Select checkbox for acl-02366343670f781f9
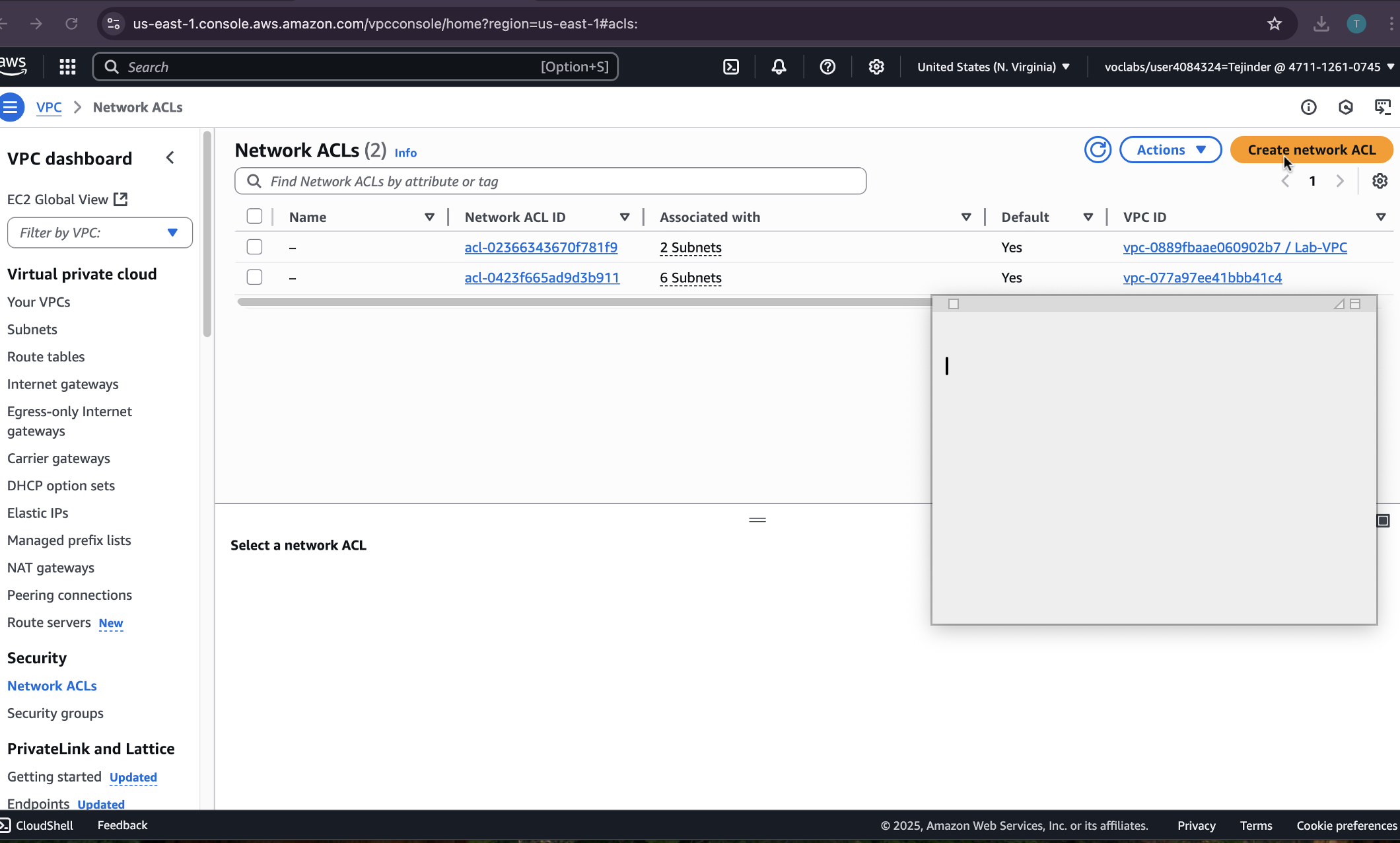 pos(254,247)
